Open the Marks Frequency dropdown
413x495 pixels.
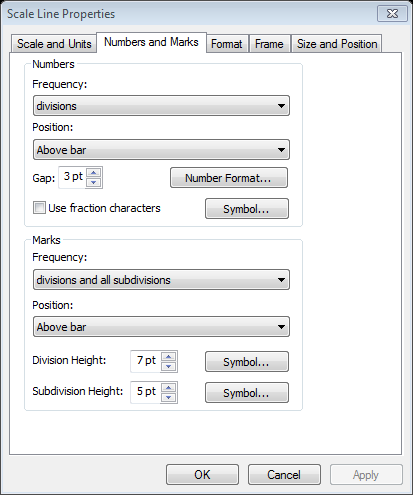pos(161,280)
